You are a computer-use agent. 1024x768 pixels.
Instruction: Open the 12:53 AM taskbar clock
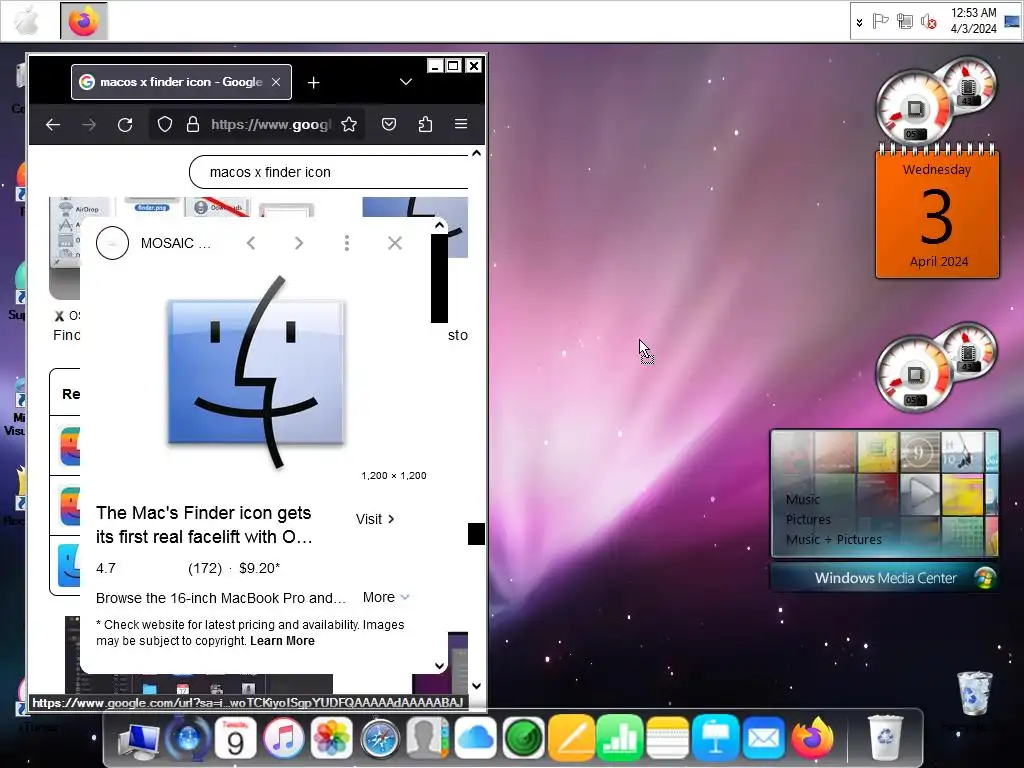[x=973, y=21]
